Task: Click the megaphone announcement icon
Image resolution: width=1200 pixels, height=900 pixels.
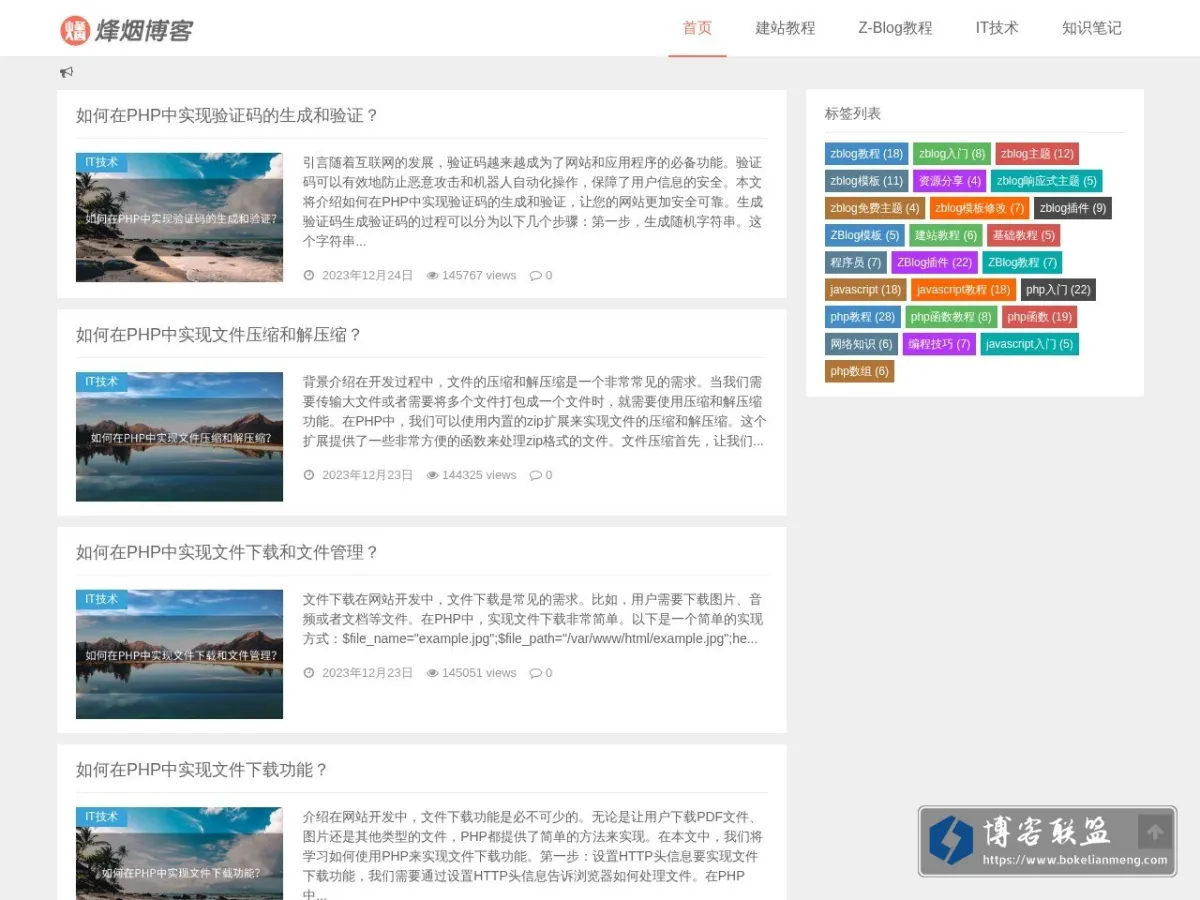Action: pyautogui.click(x=66, y=72)
